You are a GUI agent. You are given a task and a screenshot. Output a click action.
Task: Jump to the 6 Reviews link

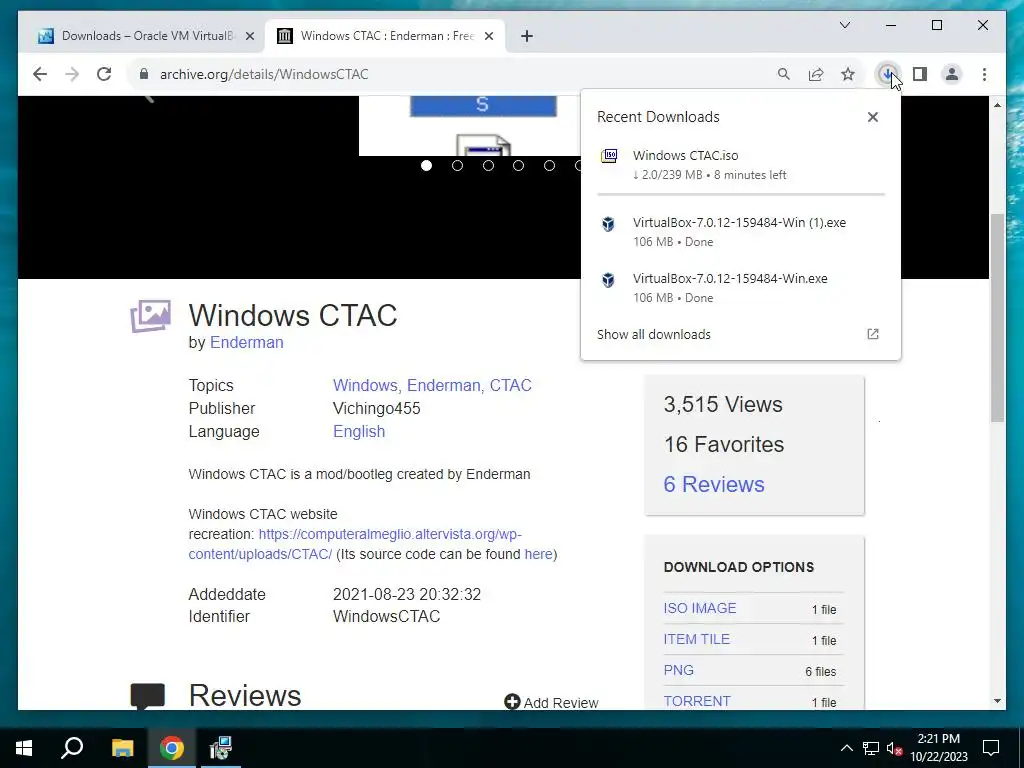(714, 484)
